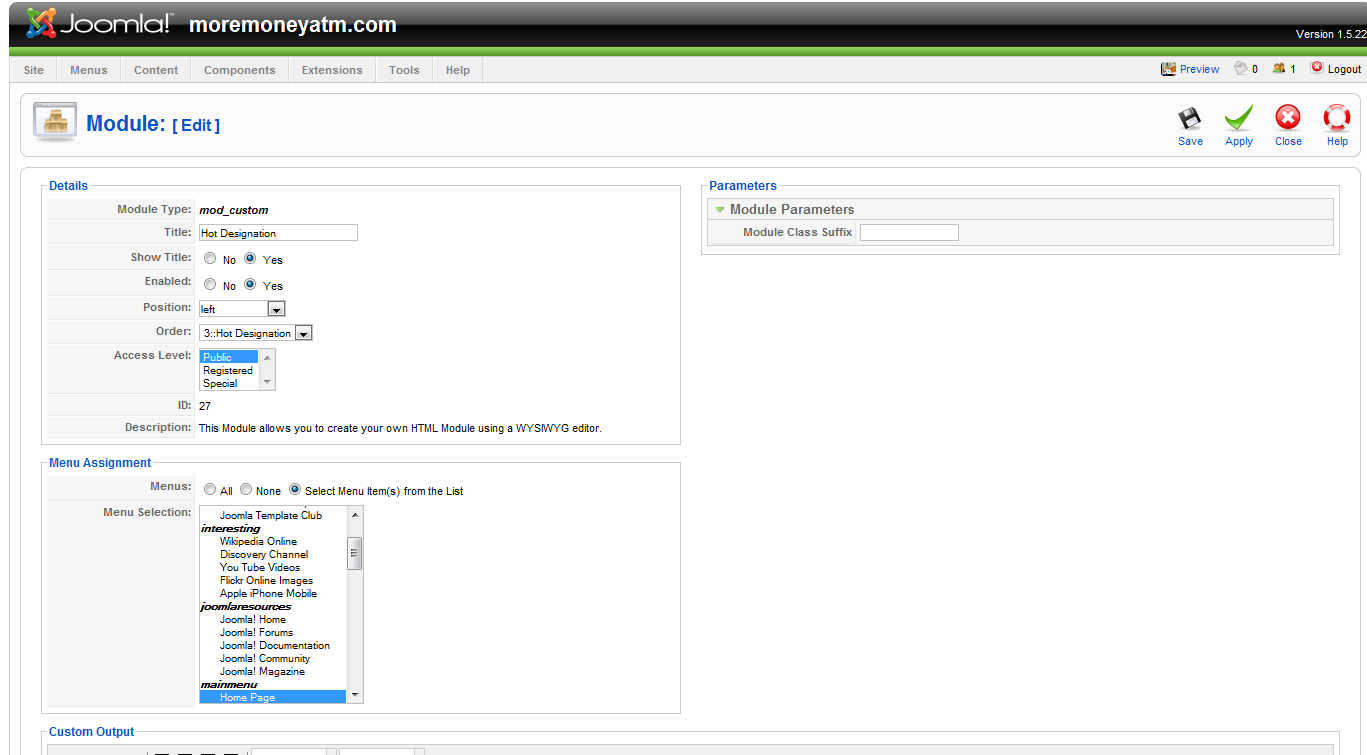Open the Position dropdown showing left

tap(242, 309)
